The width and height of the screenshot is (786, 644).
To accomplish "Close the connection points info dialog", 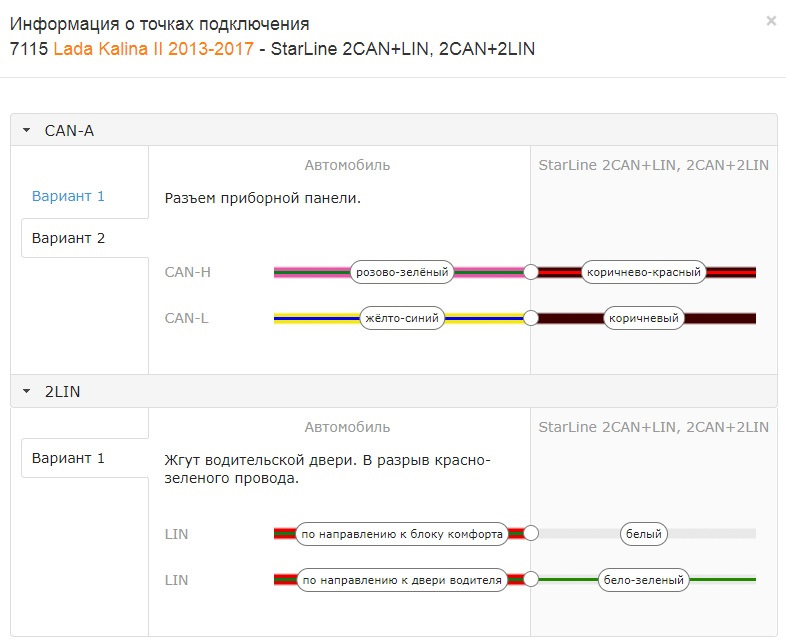I will tap(771, 20).
